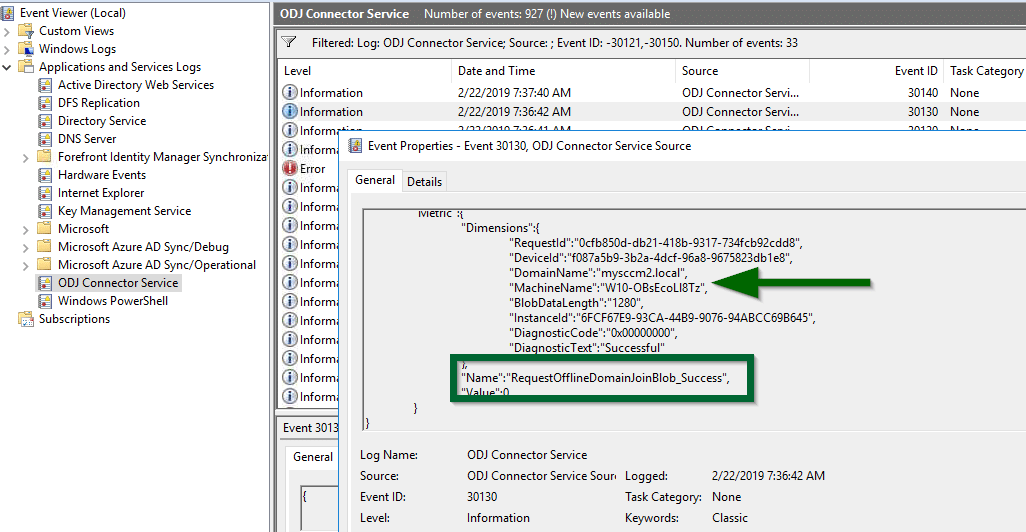Click the Applications and Services Logs folder icon
The height and width of the screenshot is (532, 1026).
pyautogui.click(x=26, y=67)
